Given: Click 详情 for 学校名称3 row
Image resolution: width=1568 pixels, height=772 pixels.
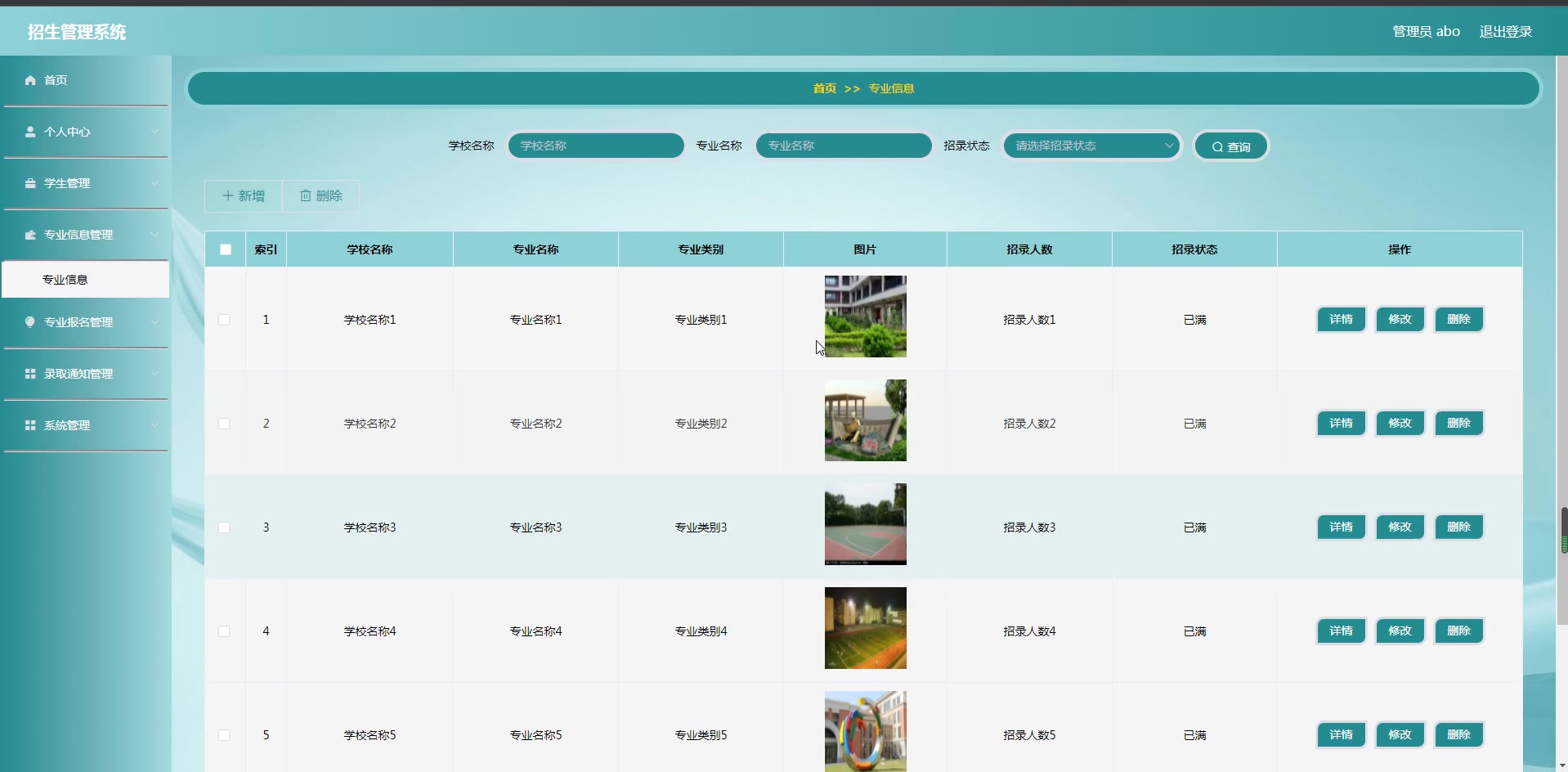Looking at the screenshot, I should (x=1341, y=527).
